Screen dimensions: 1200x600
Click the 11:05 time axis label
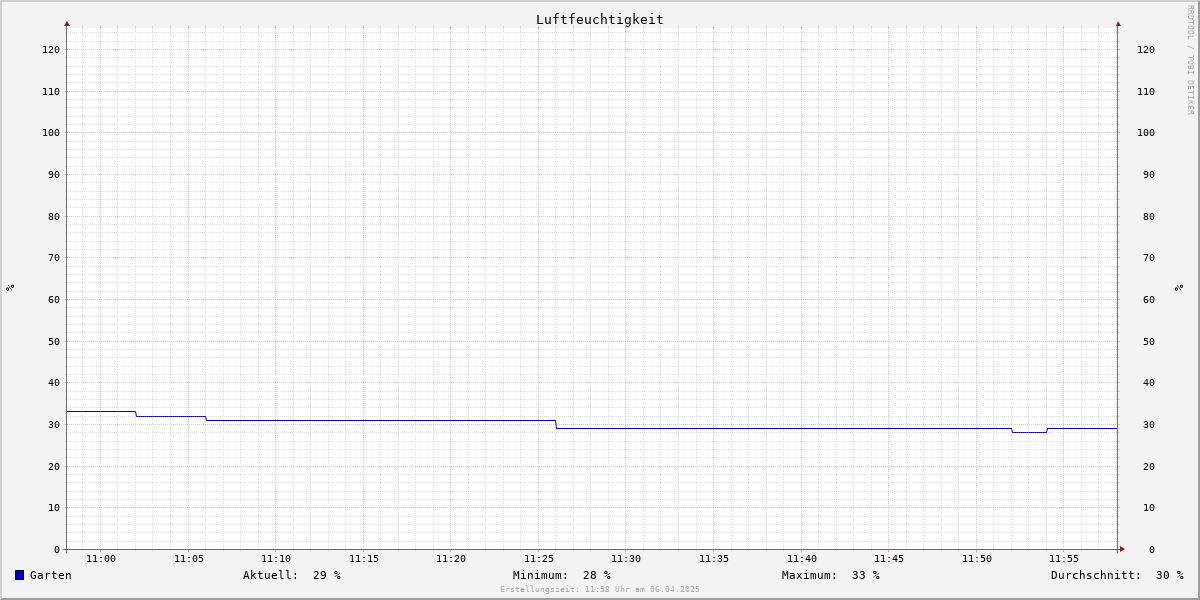189,559
